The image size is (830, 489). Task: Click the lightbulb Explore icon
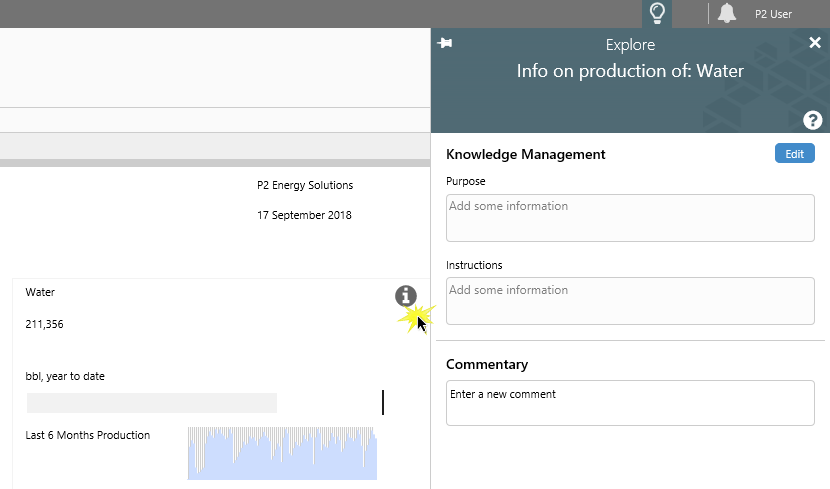point(657,13)
